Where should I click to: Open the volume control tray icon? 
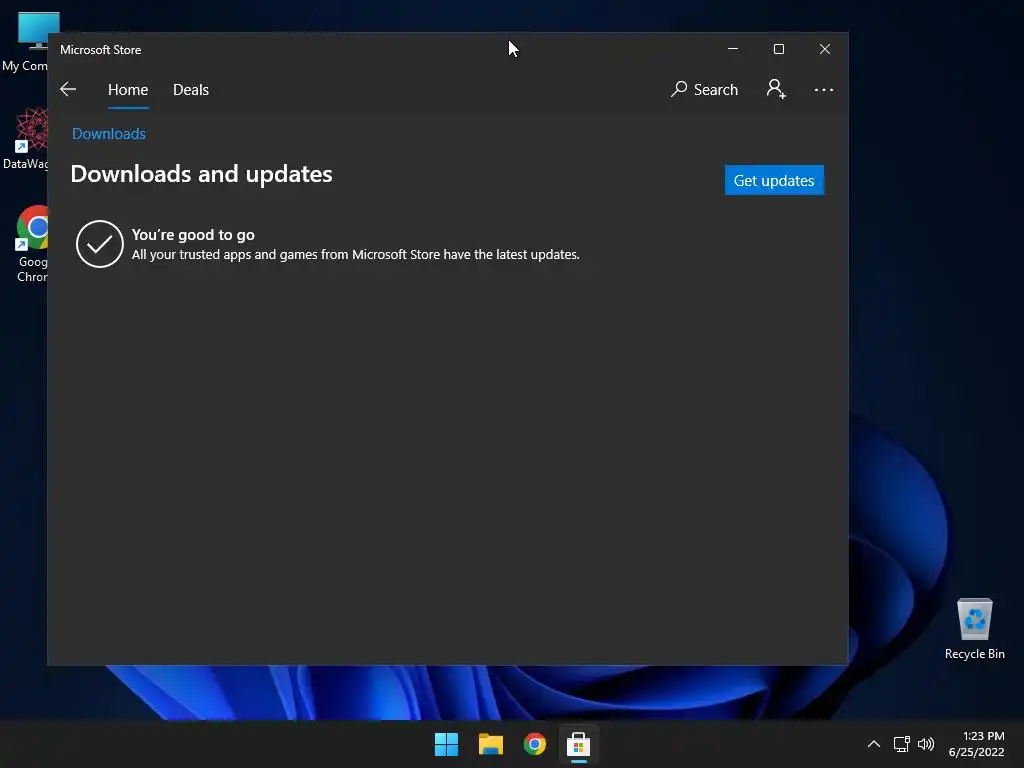pos(926,744)
